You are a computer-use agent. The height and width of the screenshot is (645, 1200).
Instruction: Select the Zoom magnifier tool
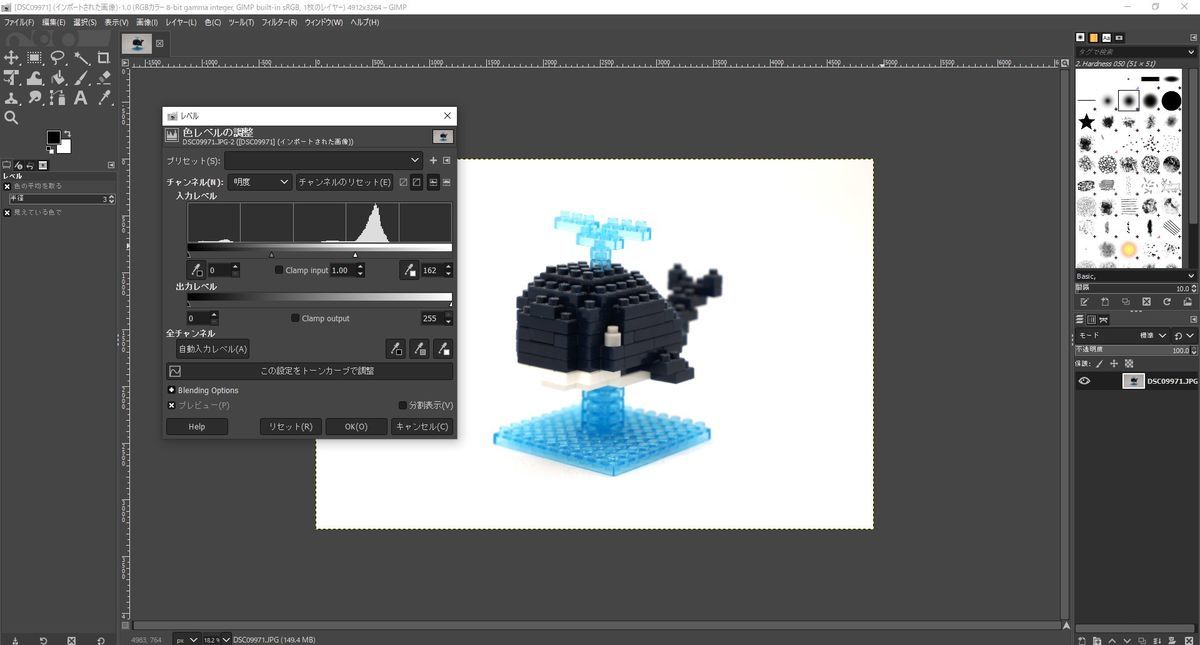[x=12, y=118]
